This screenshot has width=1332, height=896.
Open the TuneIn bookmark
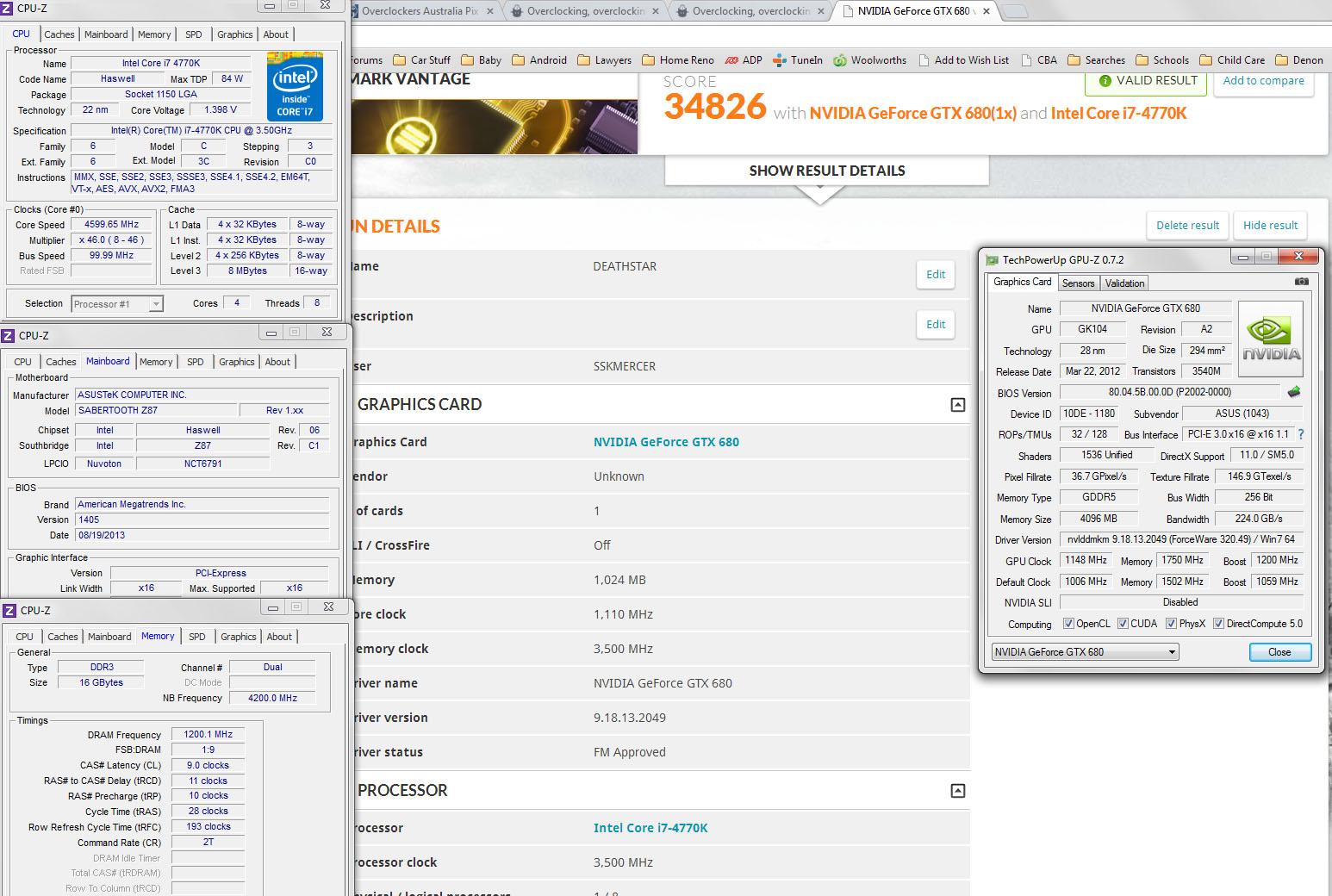pos(798,60)
